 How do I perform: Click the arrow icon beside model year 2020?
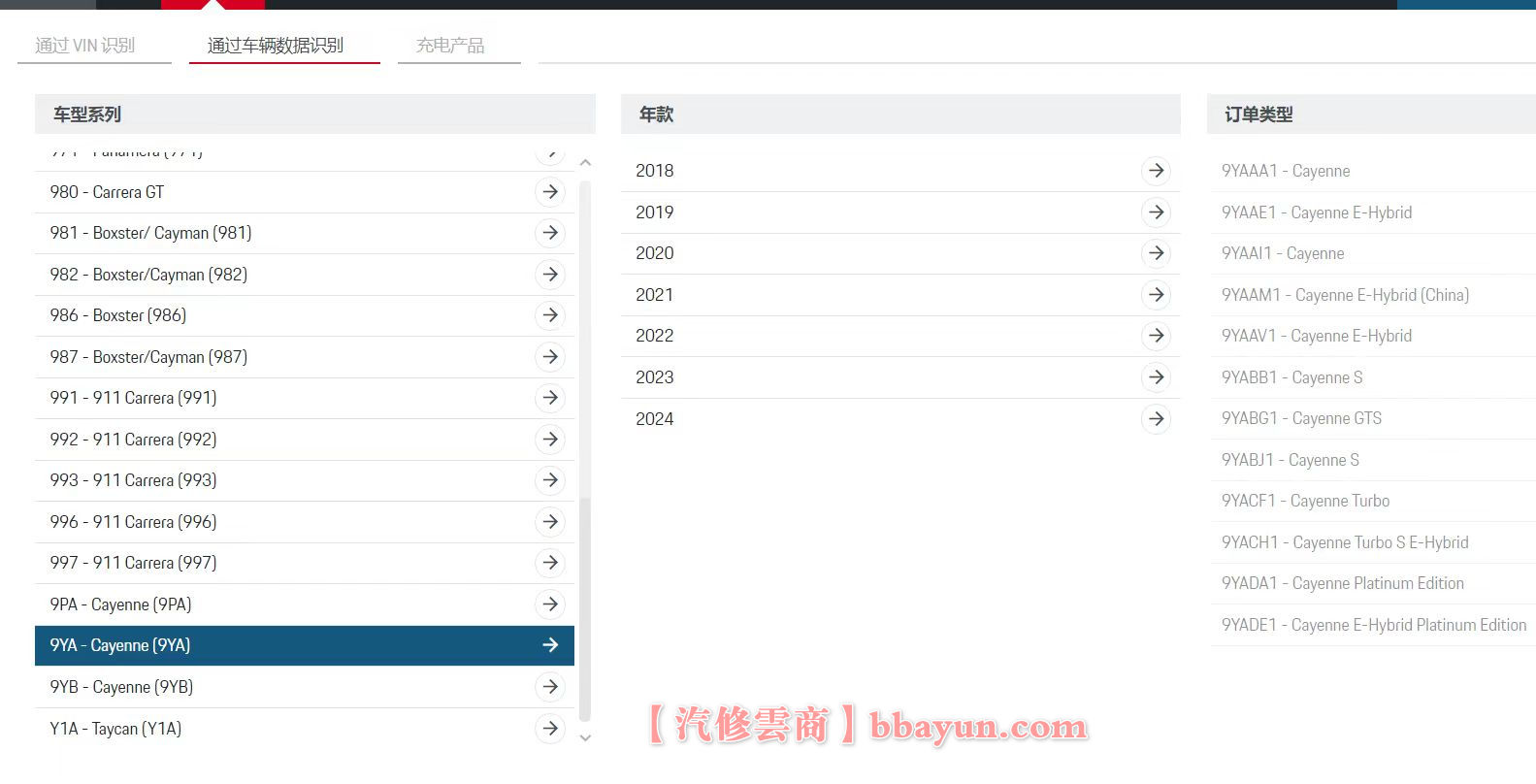1156,253
